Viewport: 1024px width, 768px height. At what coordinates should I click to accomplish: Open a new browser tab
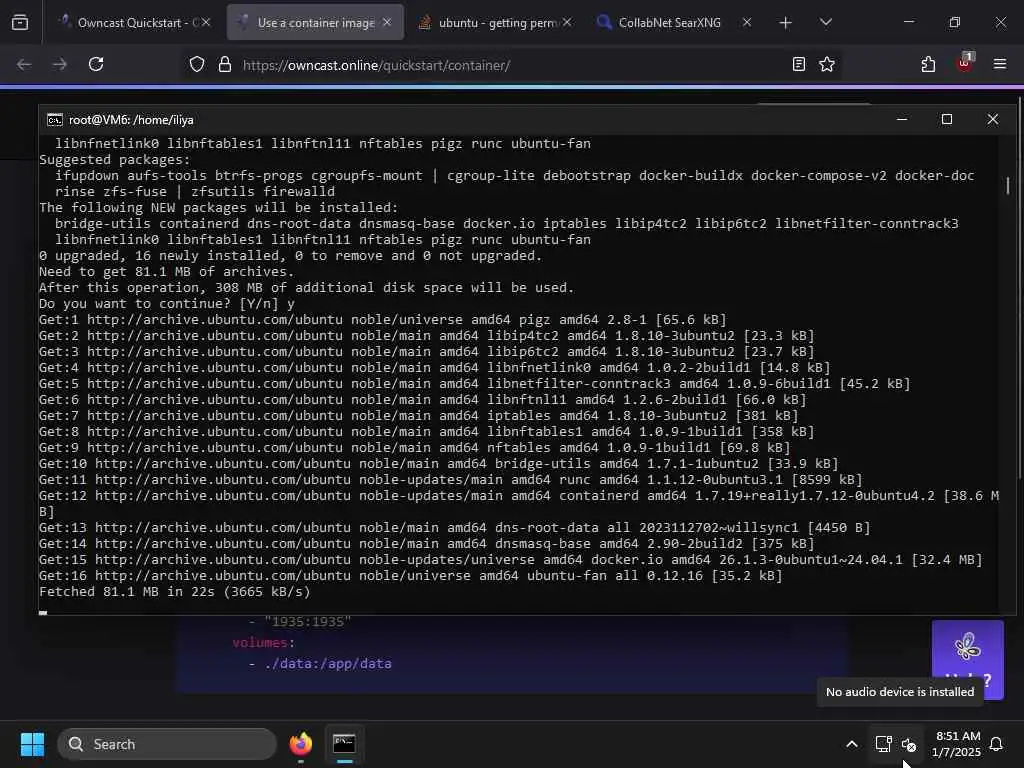pos(786,23)
